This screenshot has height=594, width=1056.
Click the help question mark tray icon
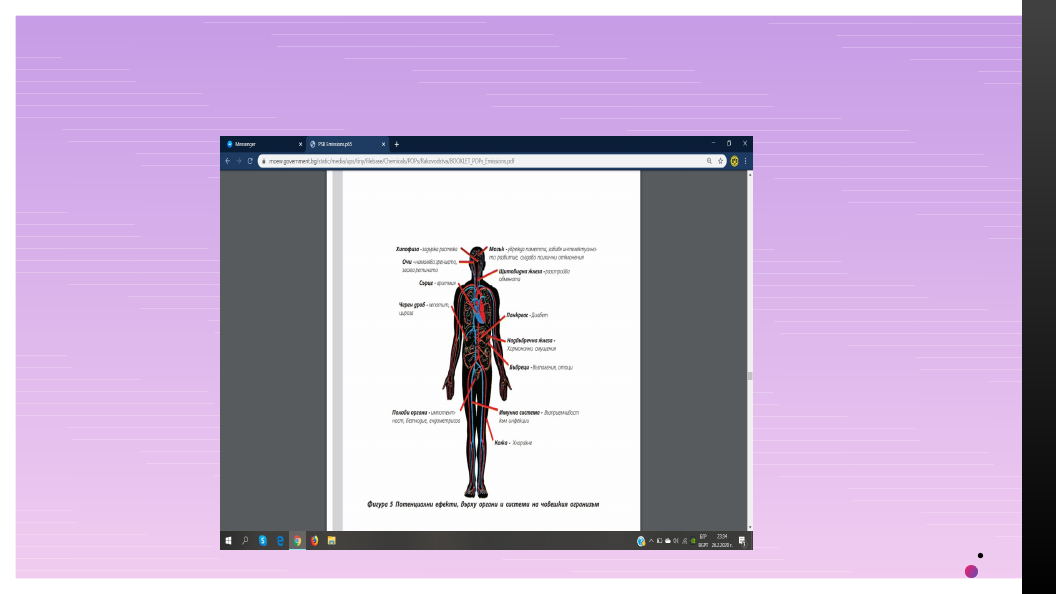pos(641,541)
